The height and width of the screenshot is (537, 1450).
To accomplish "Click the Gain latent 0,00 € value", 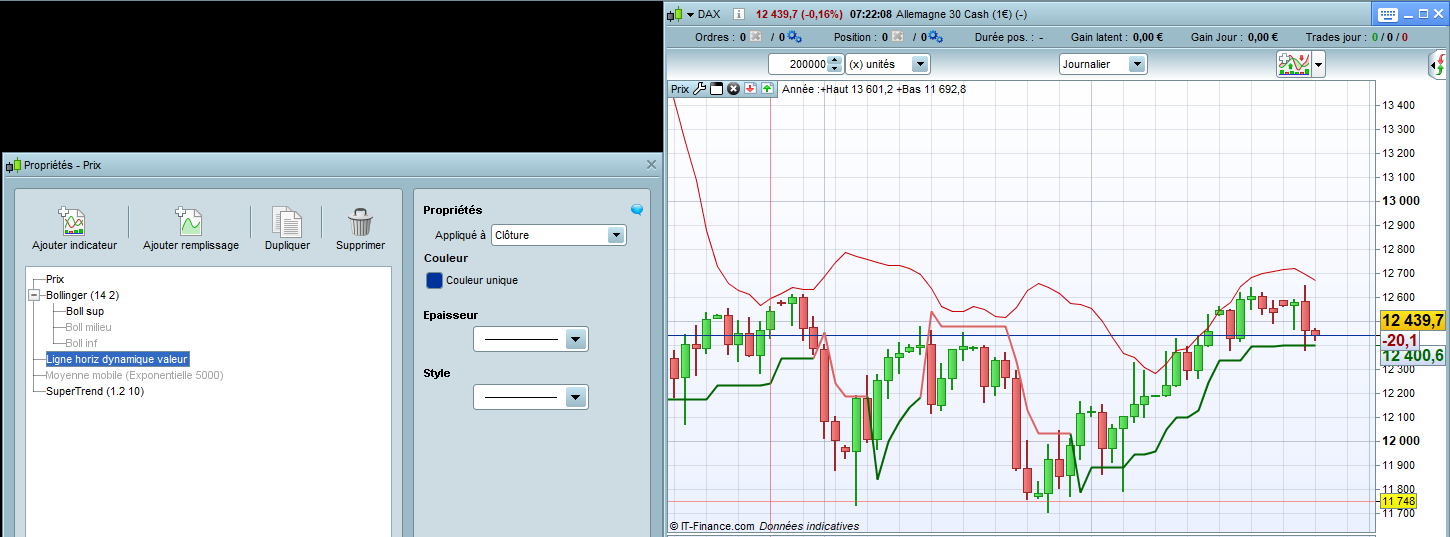I will (1148, 37).
